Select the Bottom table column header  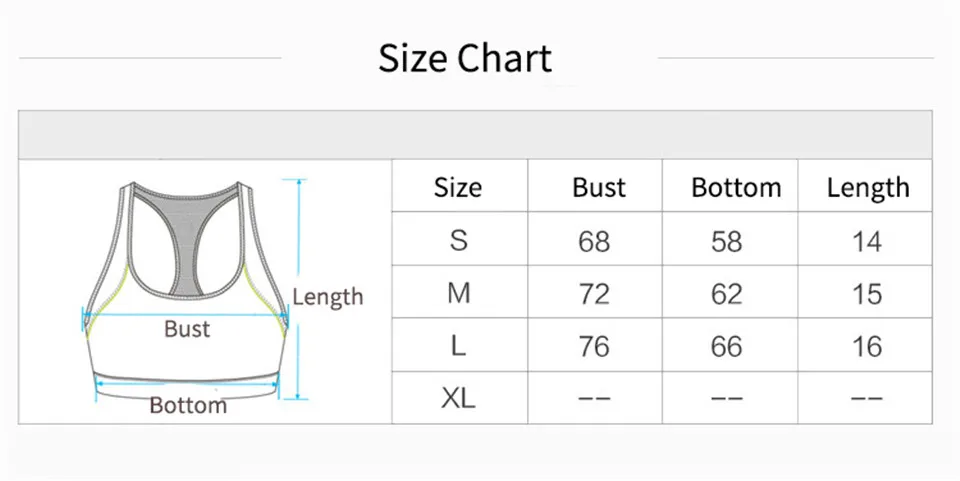(x=735, y=187)
